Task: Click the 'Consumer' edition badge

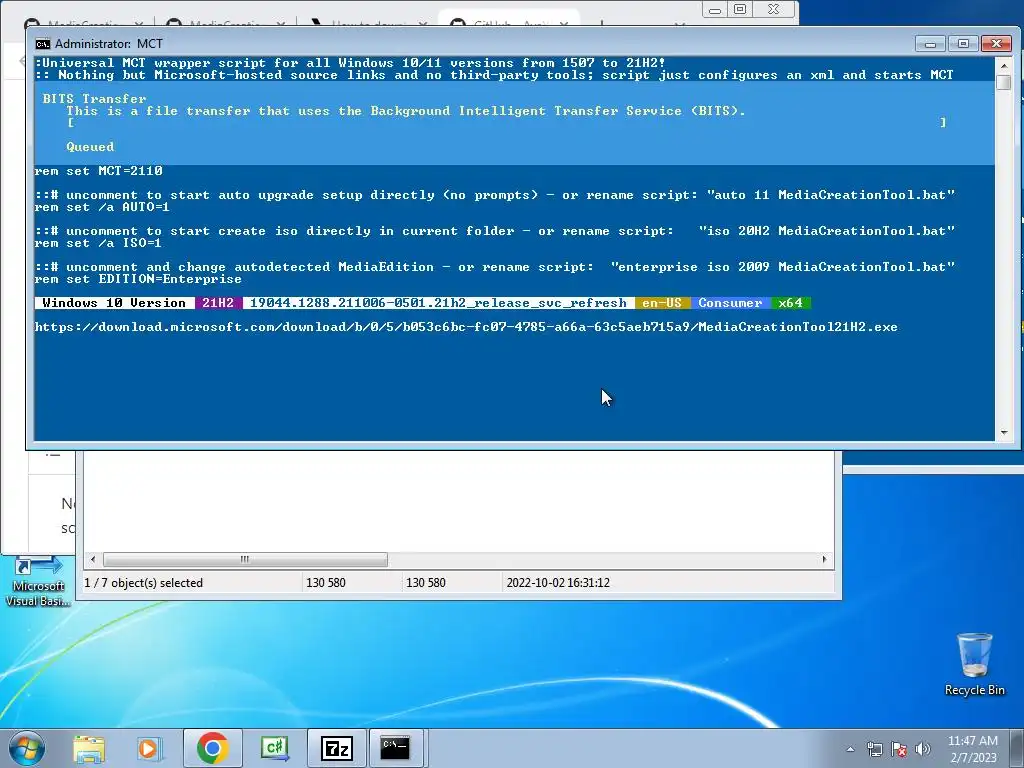Action: point(730,303)
